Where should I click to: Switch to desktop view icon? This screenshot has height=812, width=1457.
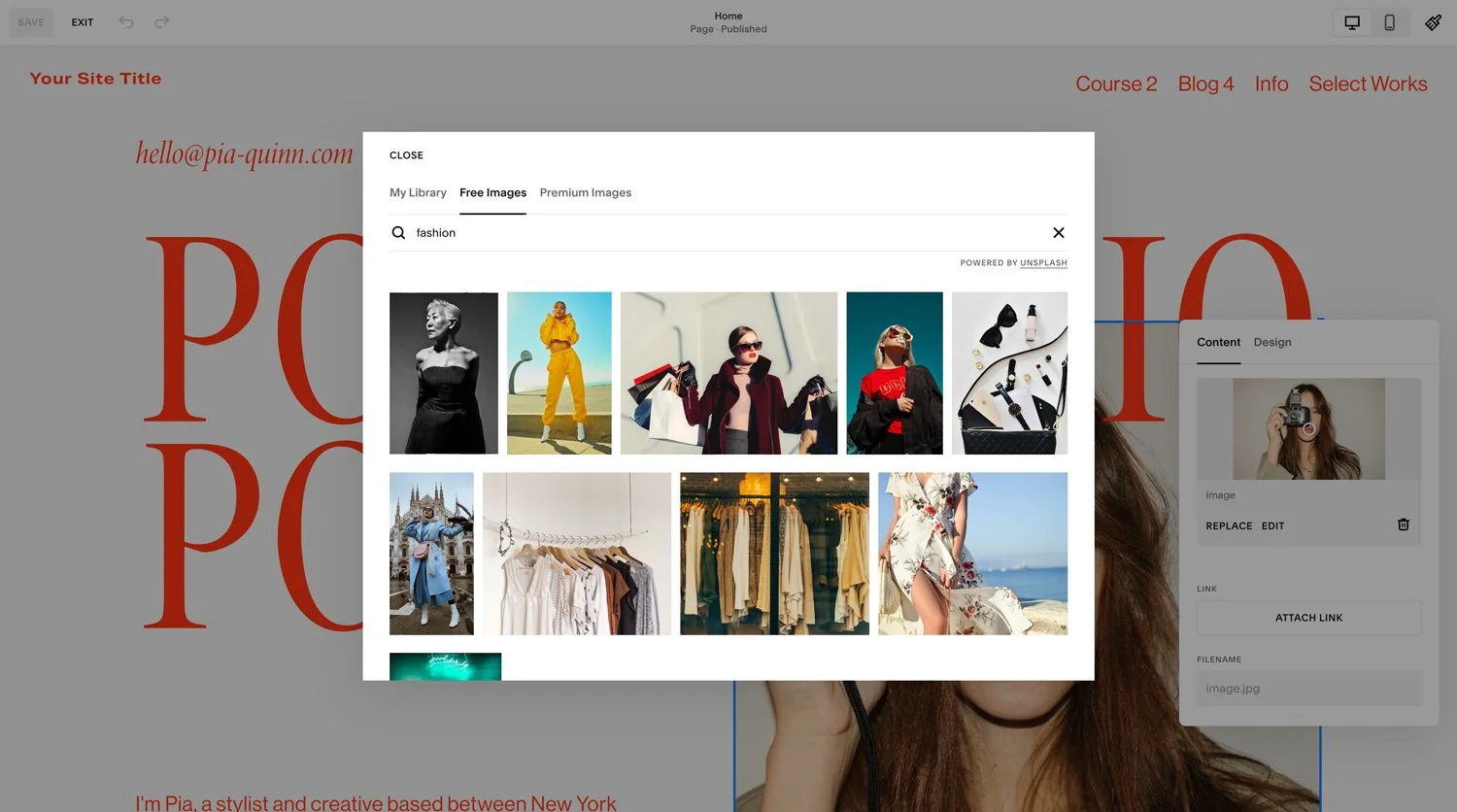coord(1352,22)
